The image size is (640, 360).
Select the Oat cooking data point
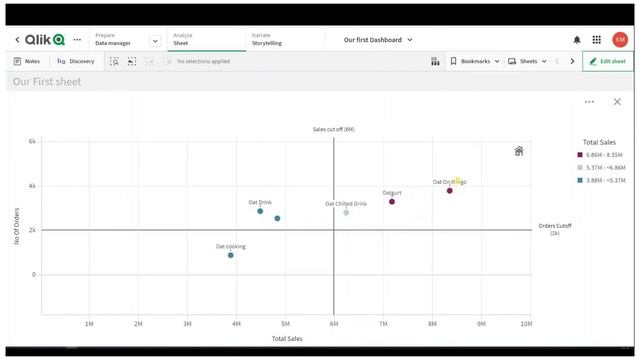point(231,255)
